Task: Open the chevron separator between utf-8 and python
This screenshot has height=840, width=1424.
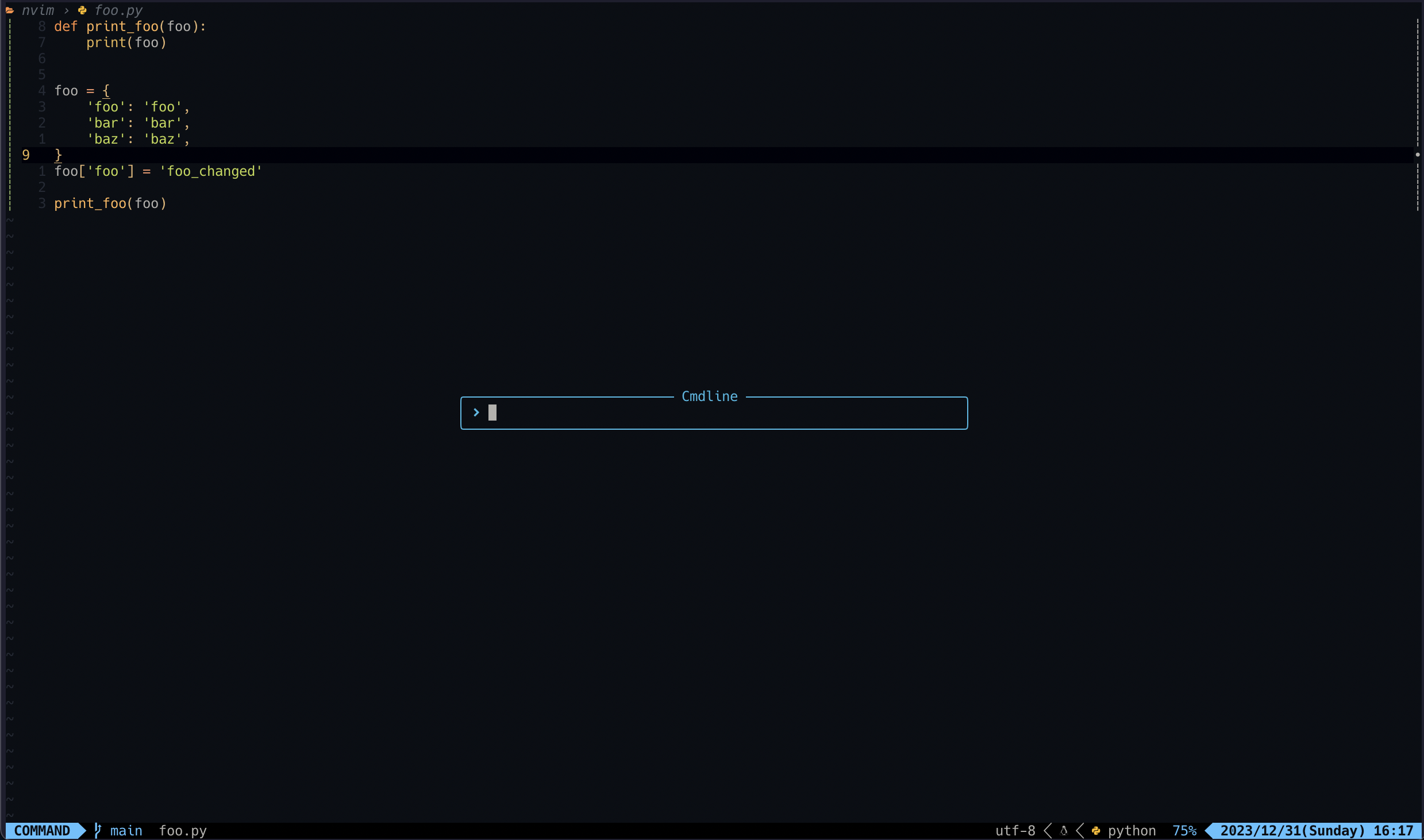Action: click(1048, 830)
